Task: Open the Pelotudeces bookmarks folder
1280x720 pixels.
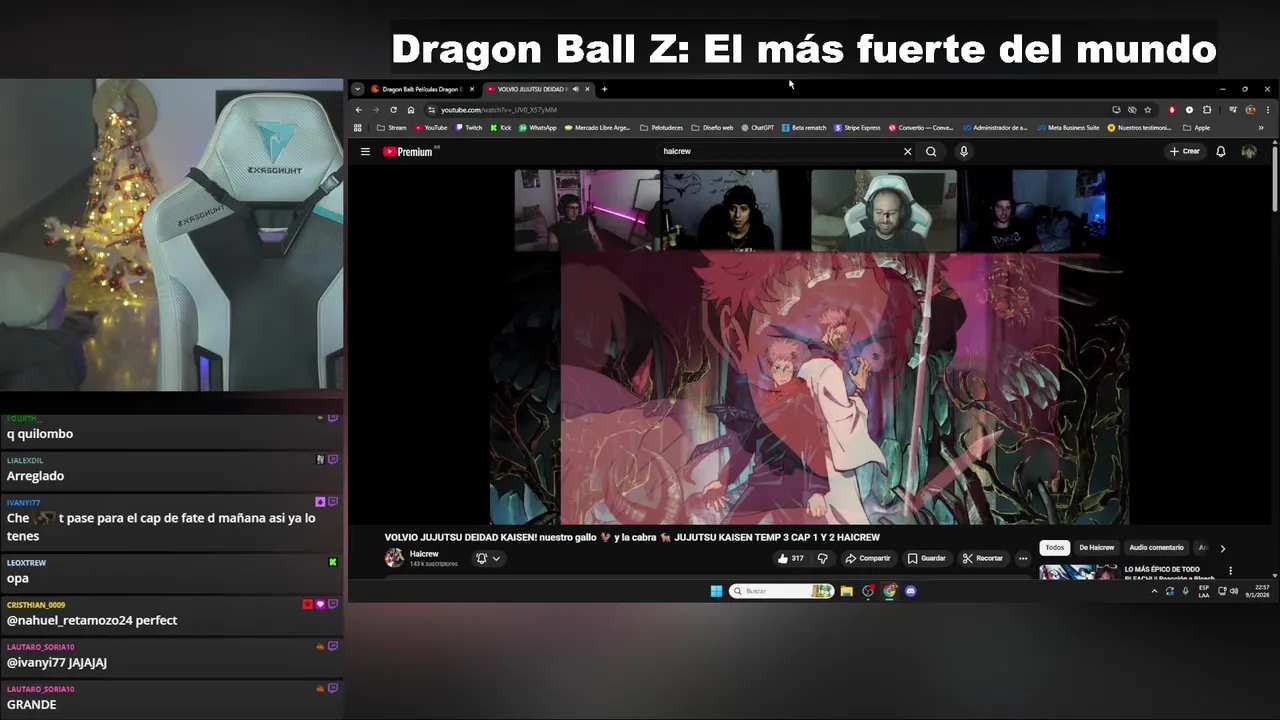Action: (x=662, y=128)
